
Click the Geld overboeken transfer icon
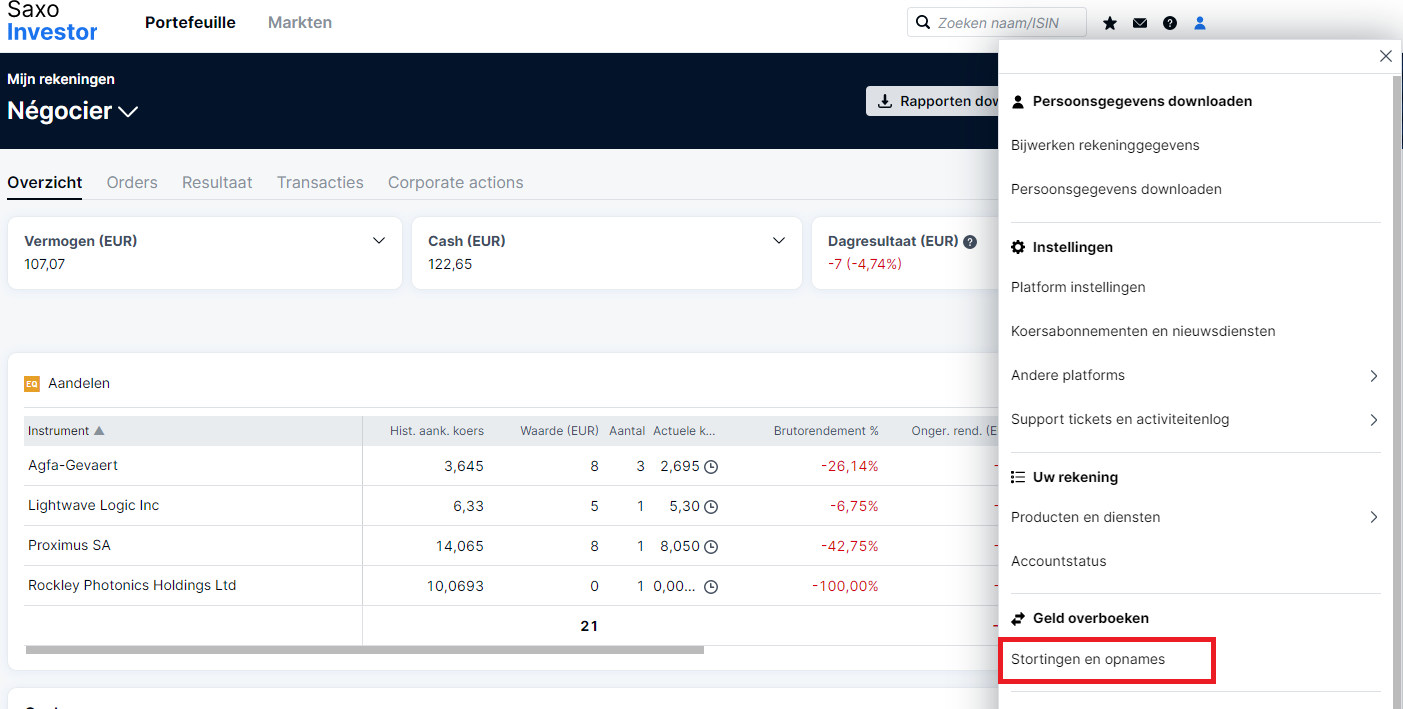point(1018,618)
